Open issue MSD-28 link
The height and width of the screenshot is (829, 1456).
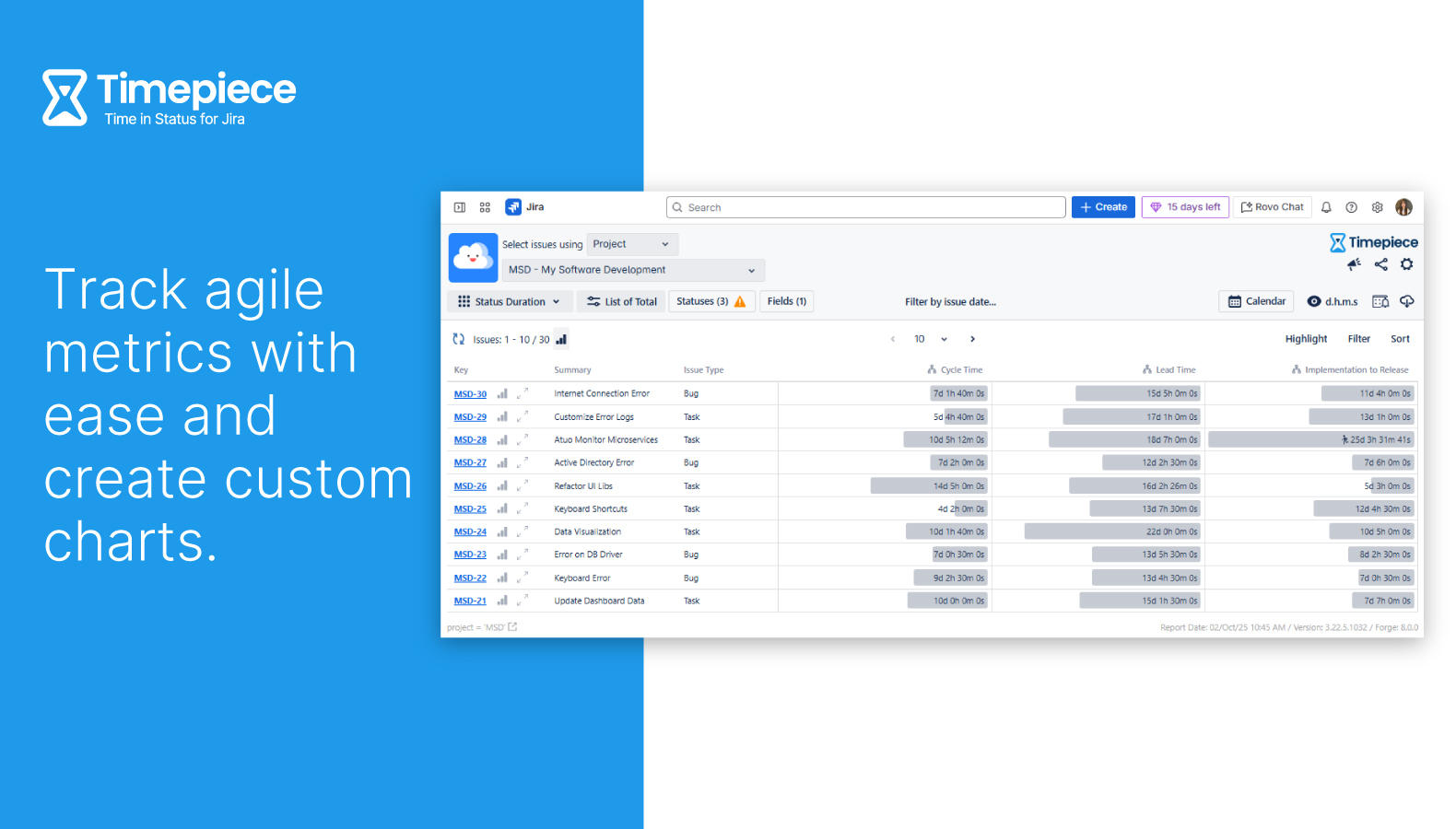(x=470, y=440)
